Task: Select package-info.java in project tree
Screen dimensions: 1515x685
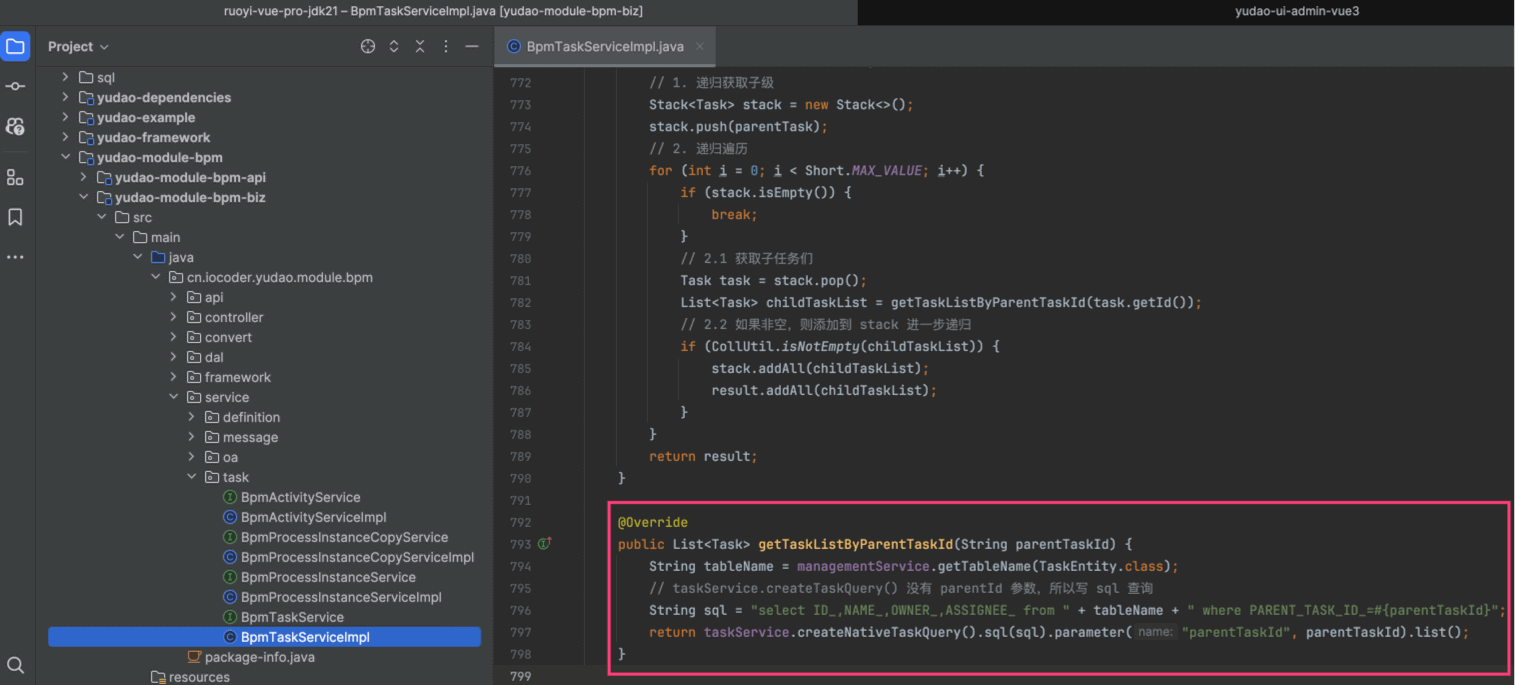Action: [259, 657]
